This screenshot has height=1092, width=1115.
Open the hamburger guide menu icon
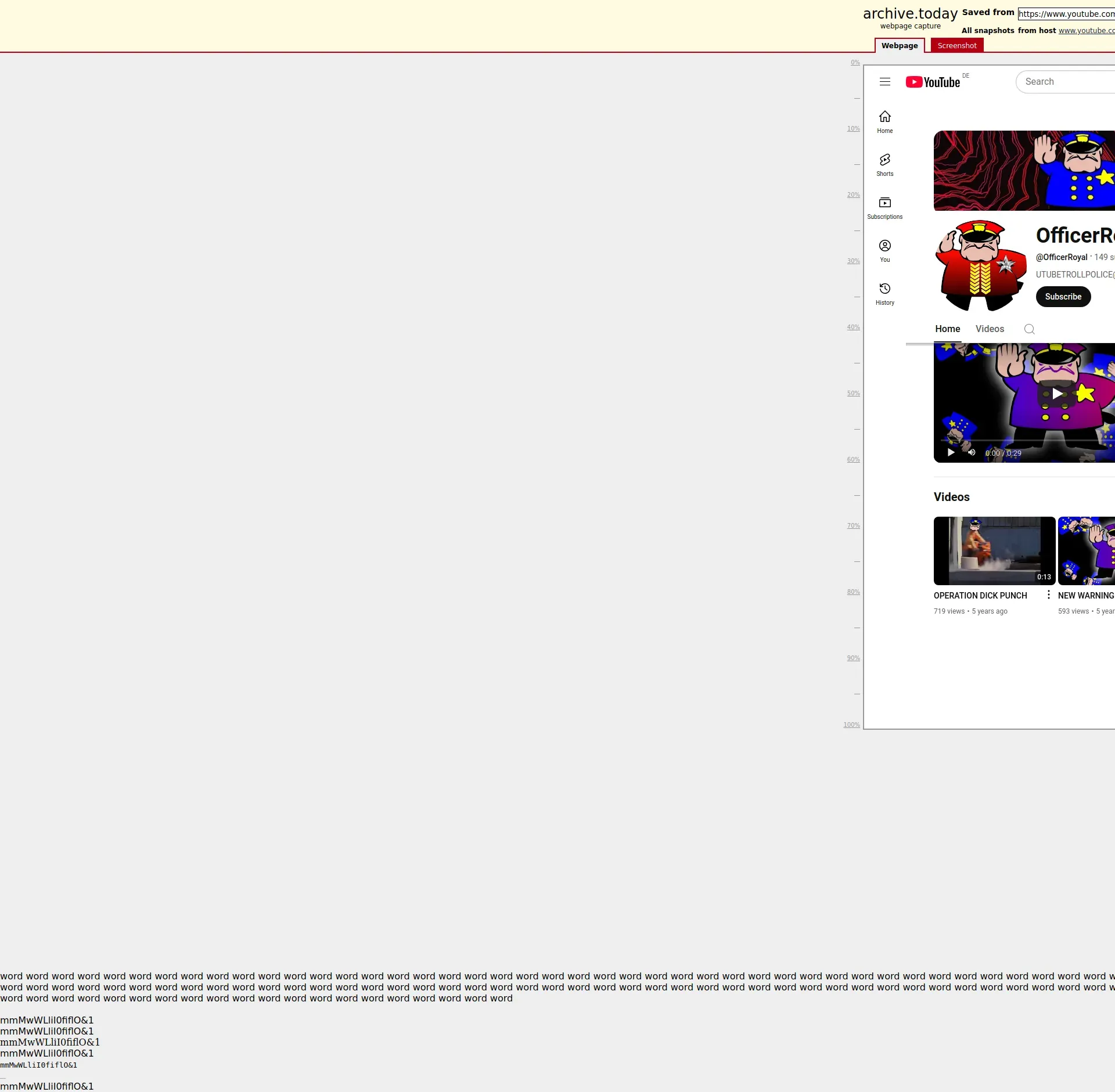(x=884, y=82)
